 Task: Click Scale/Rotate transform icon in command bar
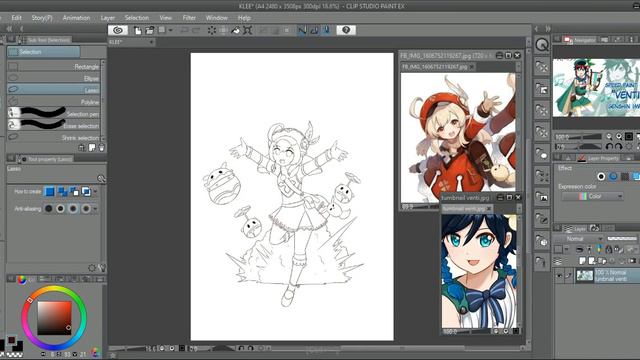[248, 30]
